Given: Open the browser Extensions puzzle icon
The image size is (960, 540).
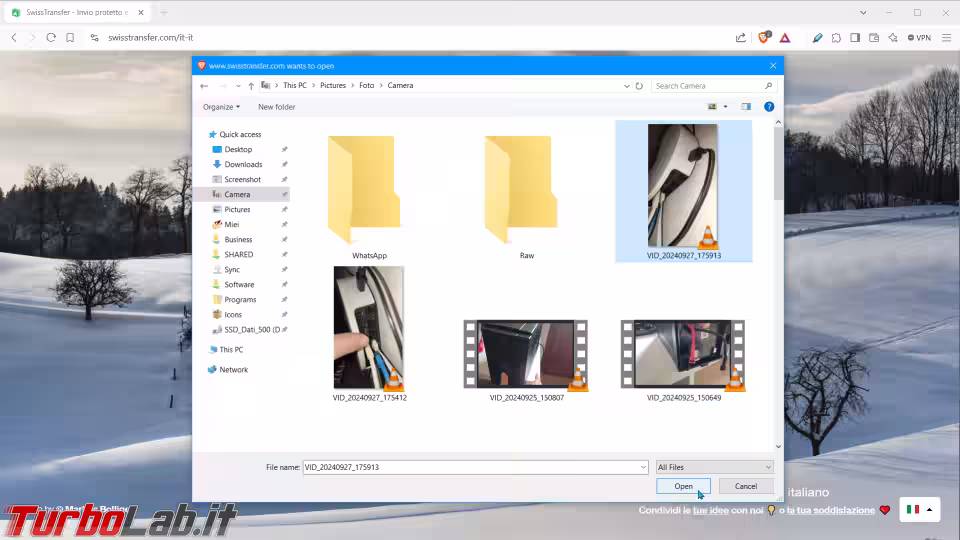Looking at the screenshot, I should [x=836, y=38].
